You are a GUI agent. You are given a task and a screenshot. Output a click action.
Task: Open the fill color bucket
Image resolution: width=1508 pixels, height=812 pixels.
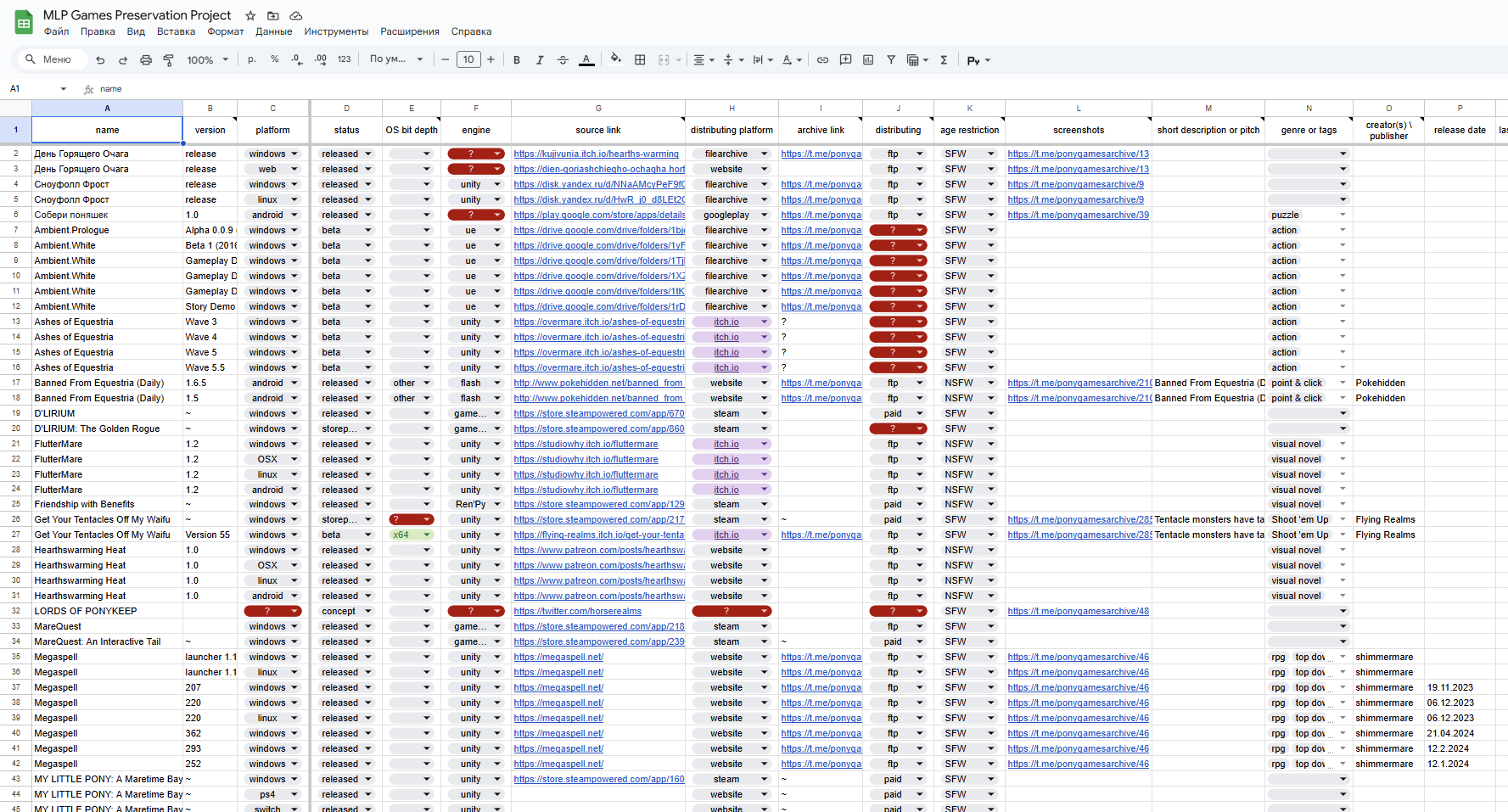[616, 59]
